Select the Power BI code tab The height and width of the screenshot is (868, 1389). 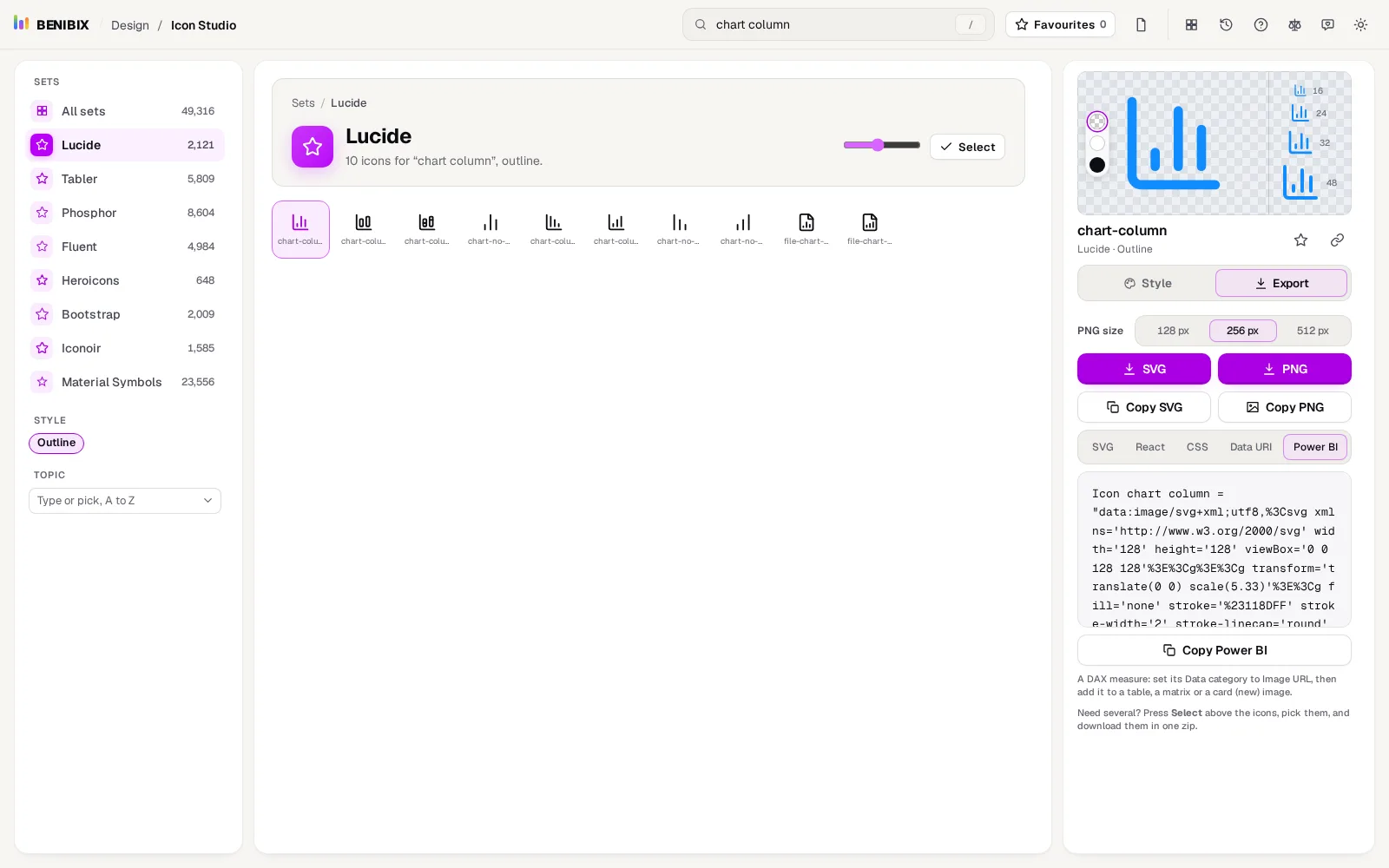point(1315,447)
